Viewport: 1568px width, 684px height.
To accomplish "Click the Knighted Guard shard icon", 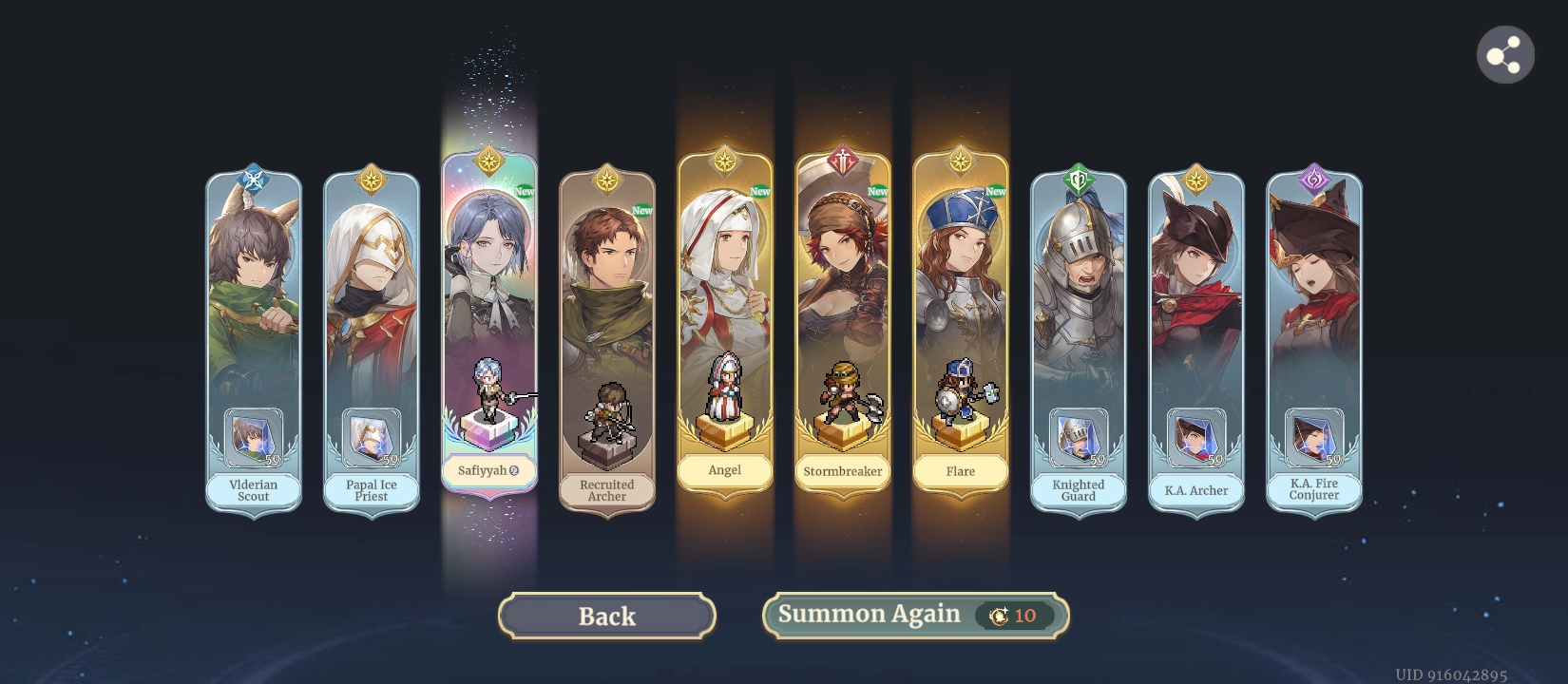I will click(1079, 439).
